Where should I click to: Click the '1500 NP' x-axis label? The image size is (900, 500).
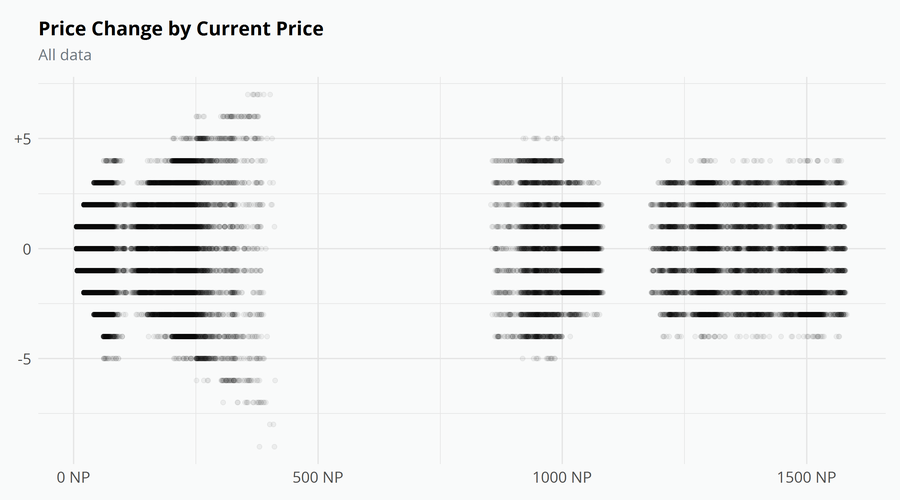(806, 477)
